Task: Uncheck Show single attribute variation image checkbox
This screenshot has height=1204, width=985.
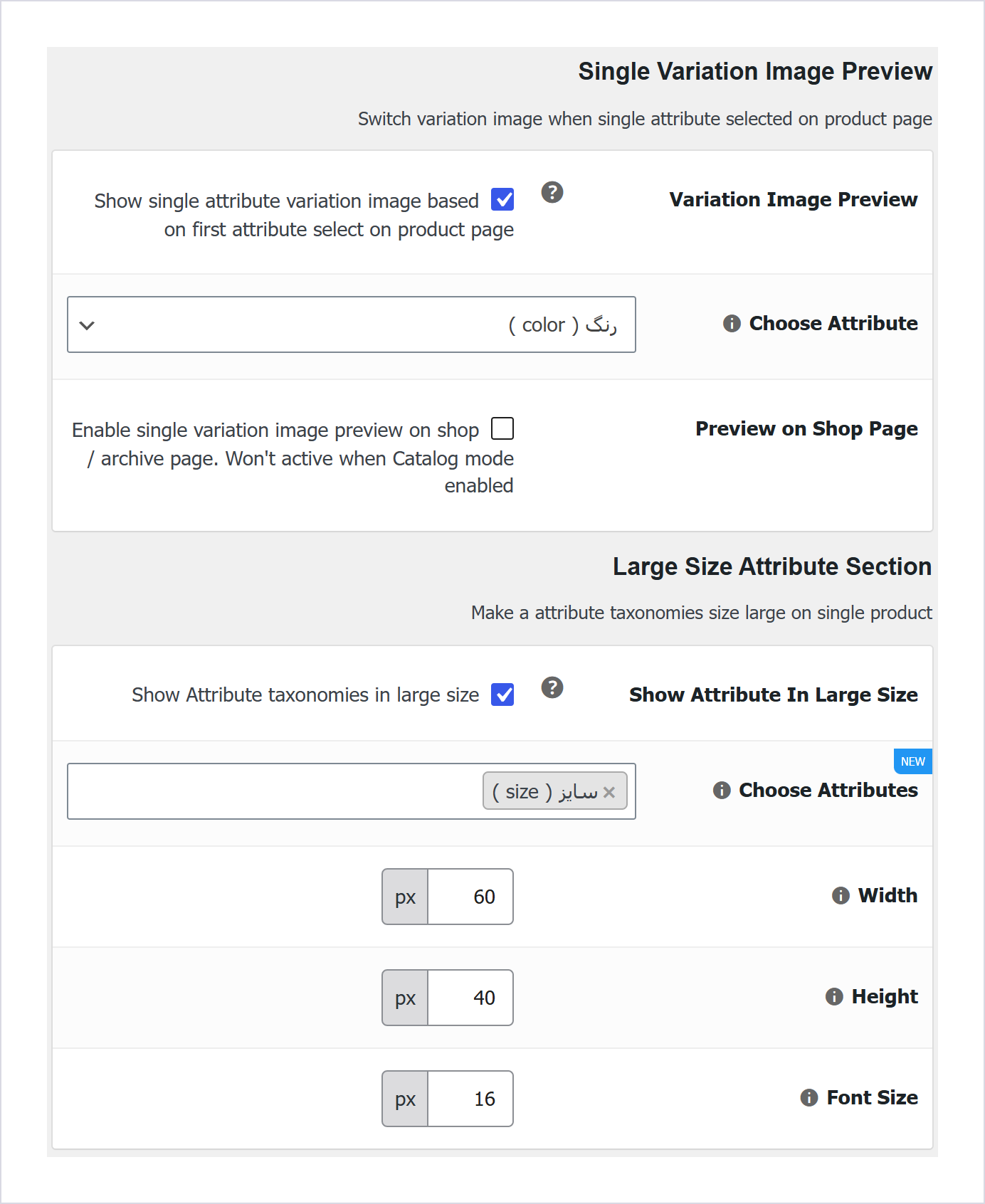Action: click(502, 200)
